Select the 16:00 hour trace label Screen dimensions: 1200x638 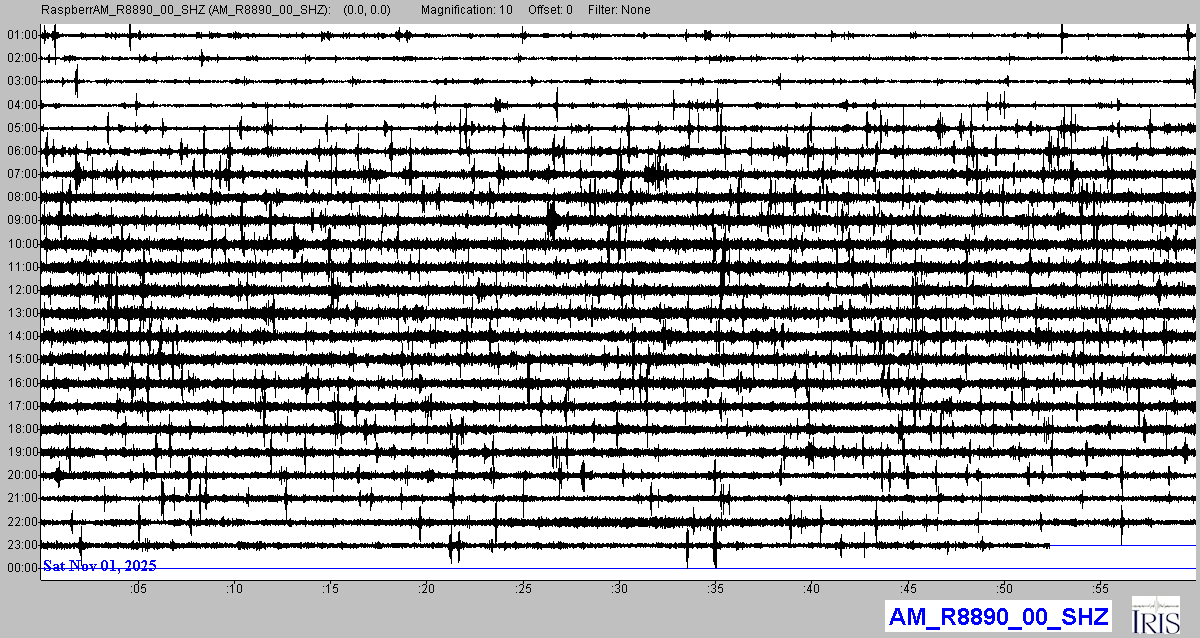(x=21, y=383)
